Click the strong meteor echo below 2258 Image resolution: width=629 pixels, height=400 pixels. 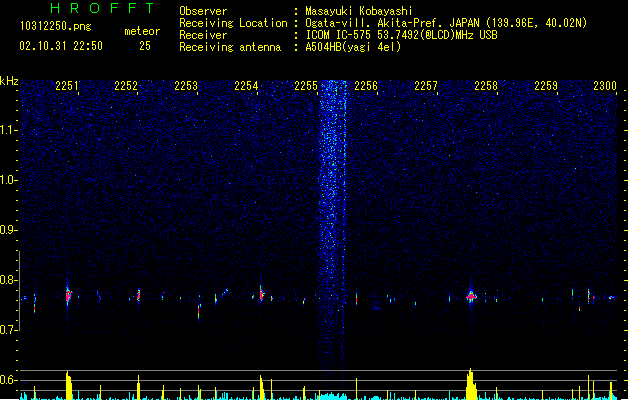click(x=471, y=296)
